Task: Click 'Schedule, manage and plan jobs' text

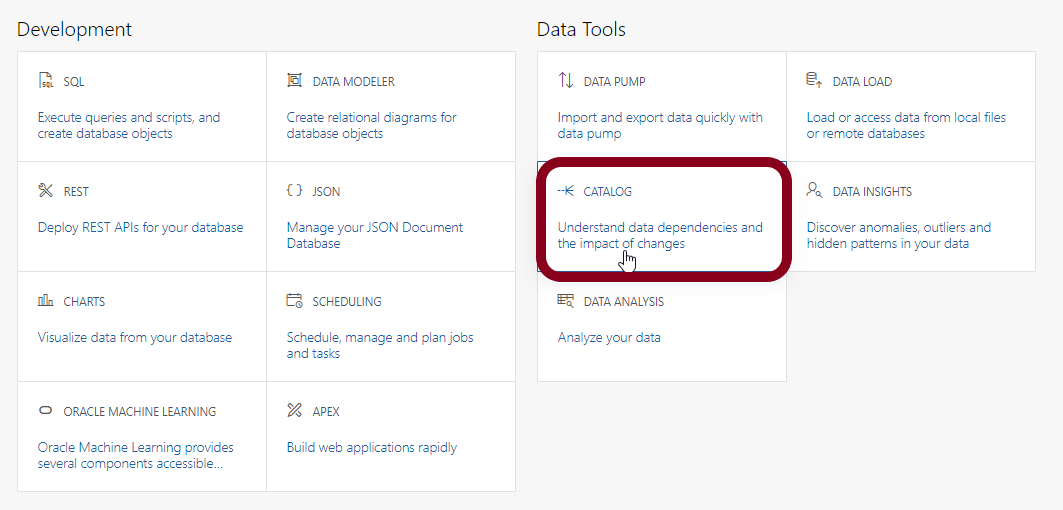Action: (x=380, y=345)
